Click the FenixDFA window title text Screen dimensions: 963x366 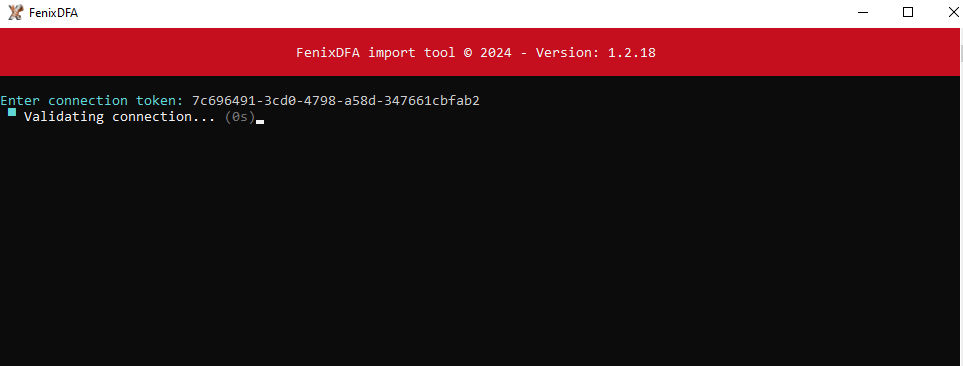(53, 12)
